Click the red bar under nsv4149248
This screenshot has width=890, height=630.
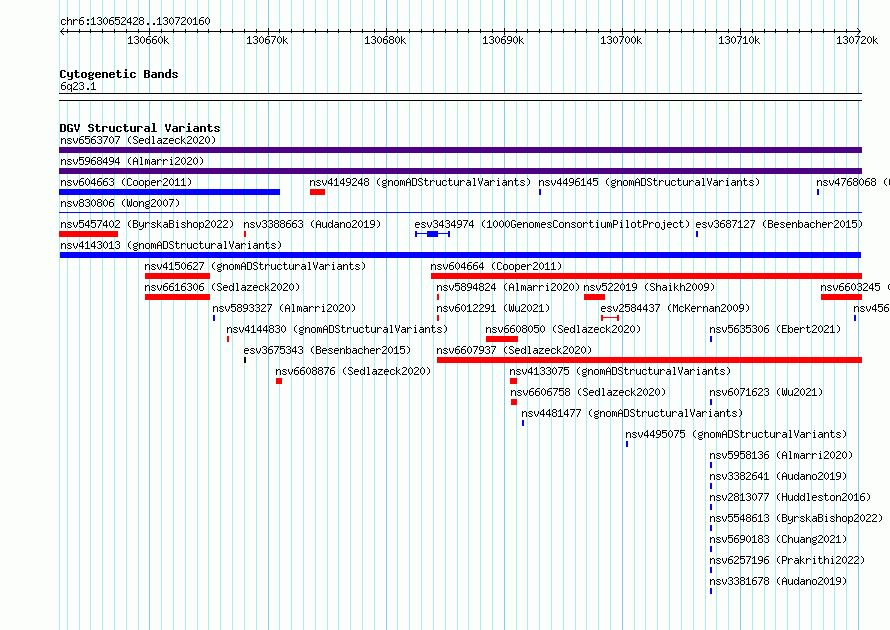pos(317,192)
